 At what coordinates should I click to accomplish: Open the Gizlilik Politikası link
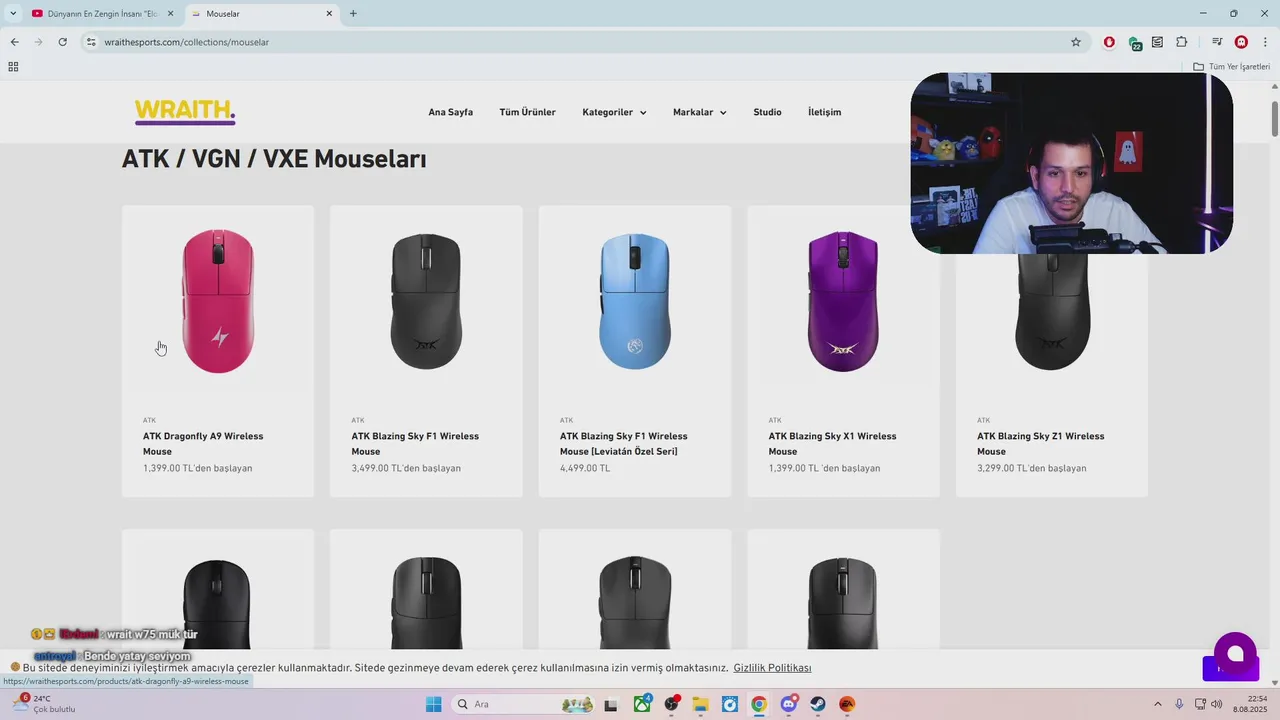[x=772, y=668]
